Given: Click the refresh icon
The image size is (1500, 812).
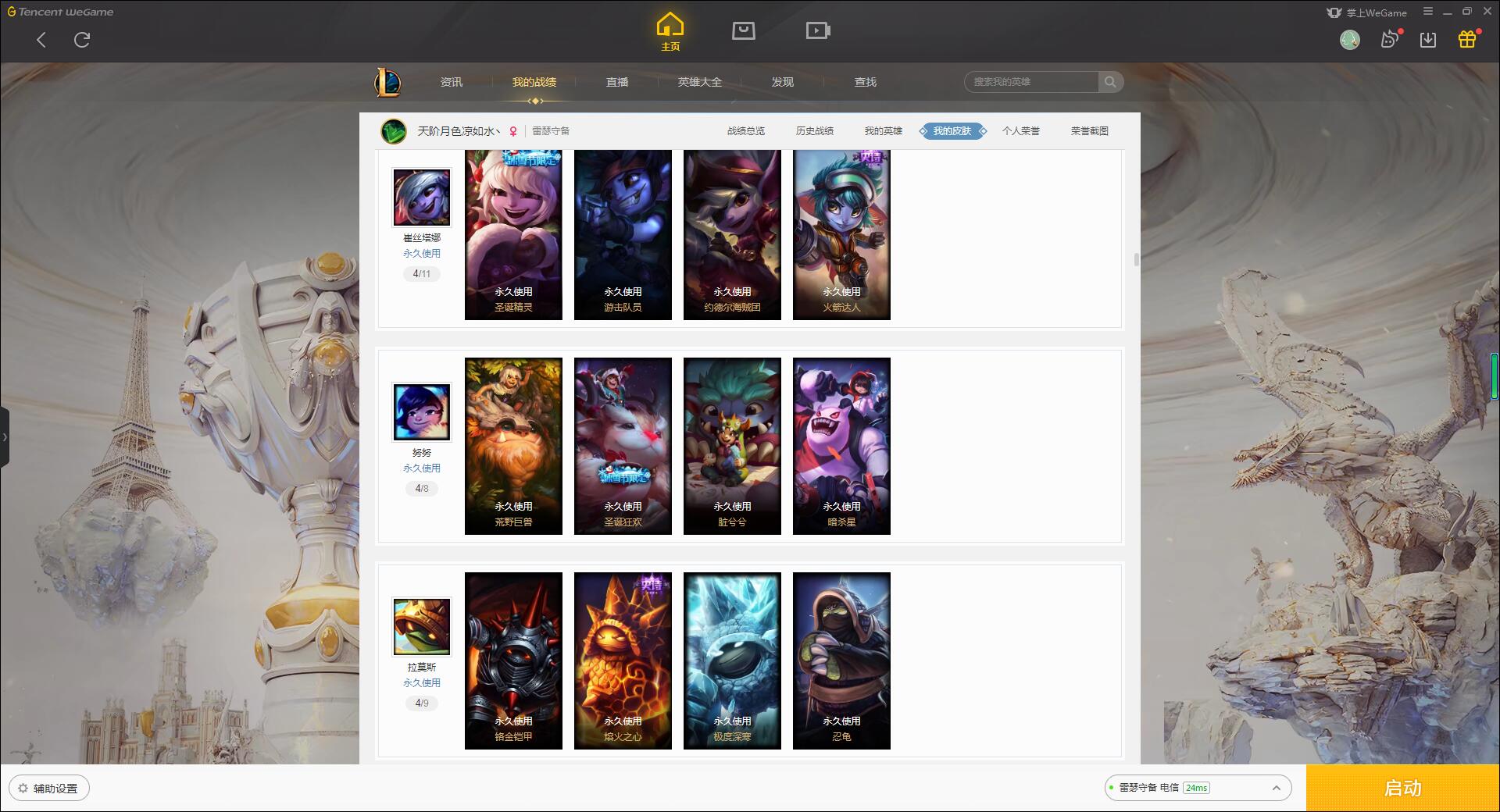Looking at the screenshot, I should tap(82, 39).
